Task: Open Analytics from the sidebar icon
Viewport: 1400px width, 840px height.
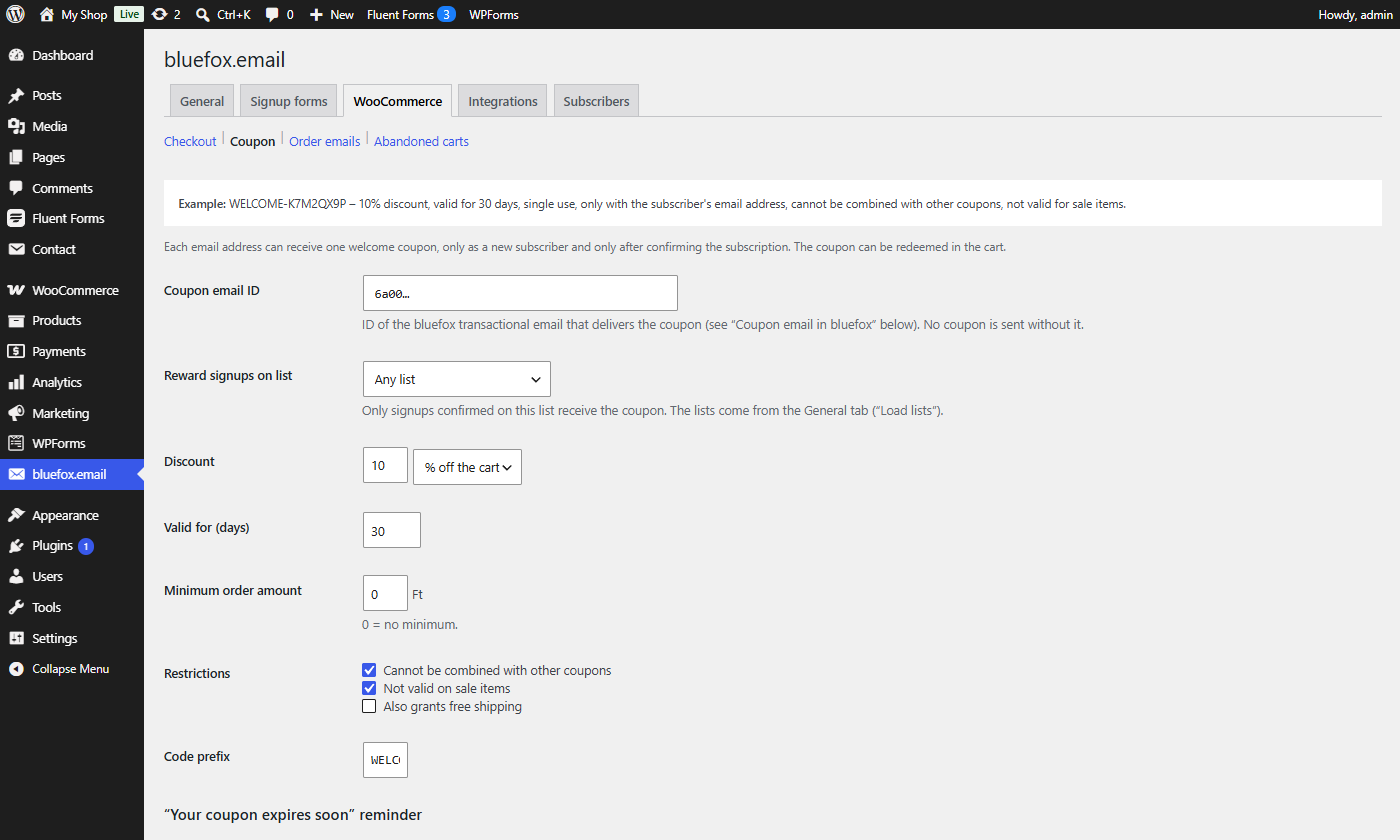Action: click(x=16, y=382)
